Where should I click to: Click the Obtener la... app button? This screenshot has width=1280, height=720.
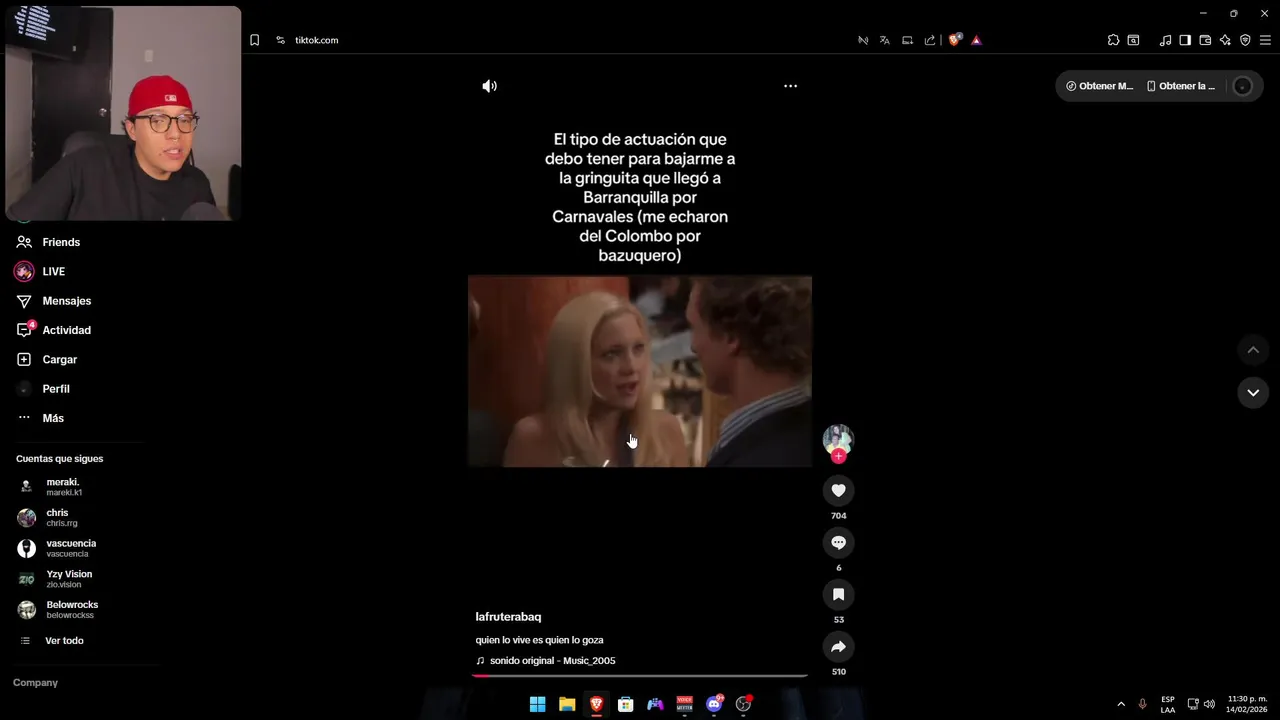click(x=1180, y=86)
